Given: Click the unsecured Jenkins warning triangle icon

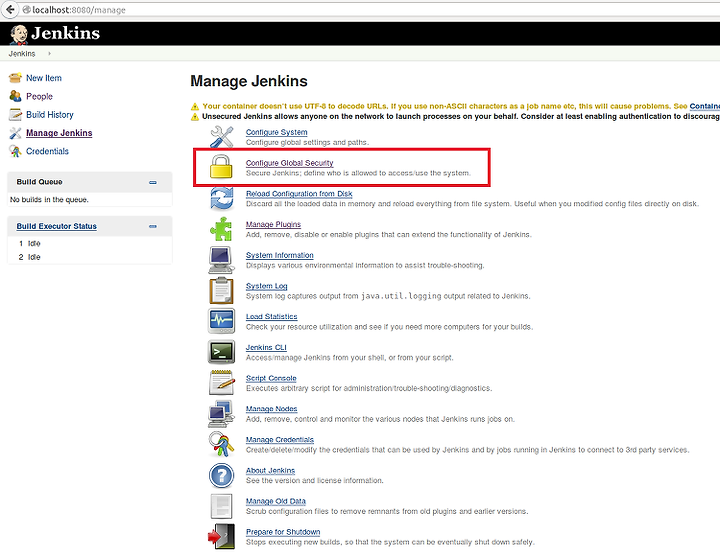Looking at the screenshot, I should (195, 117).
